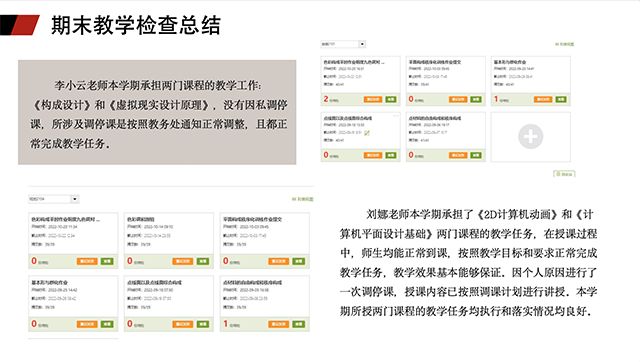
Task: Click green button on card started 2022-09-24 19:17
Action: (x=476, y=155)
